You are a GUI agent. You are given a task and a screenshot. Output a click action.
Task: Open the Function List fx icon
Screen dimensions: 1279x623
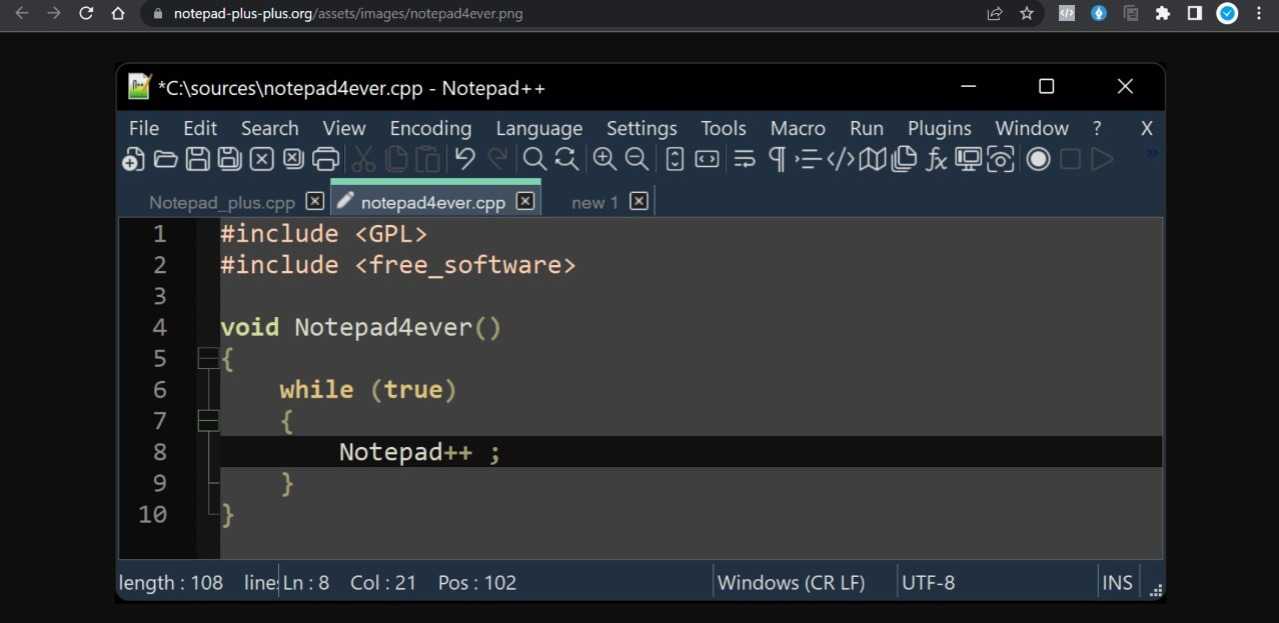[x=936, y=159]
